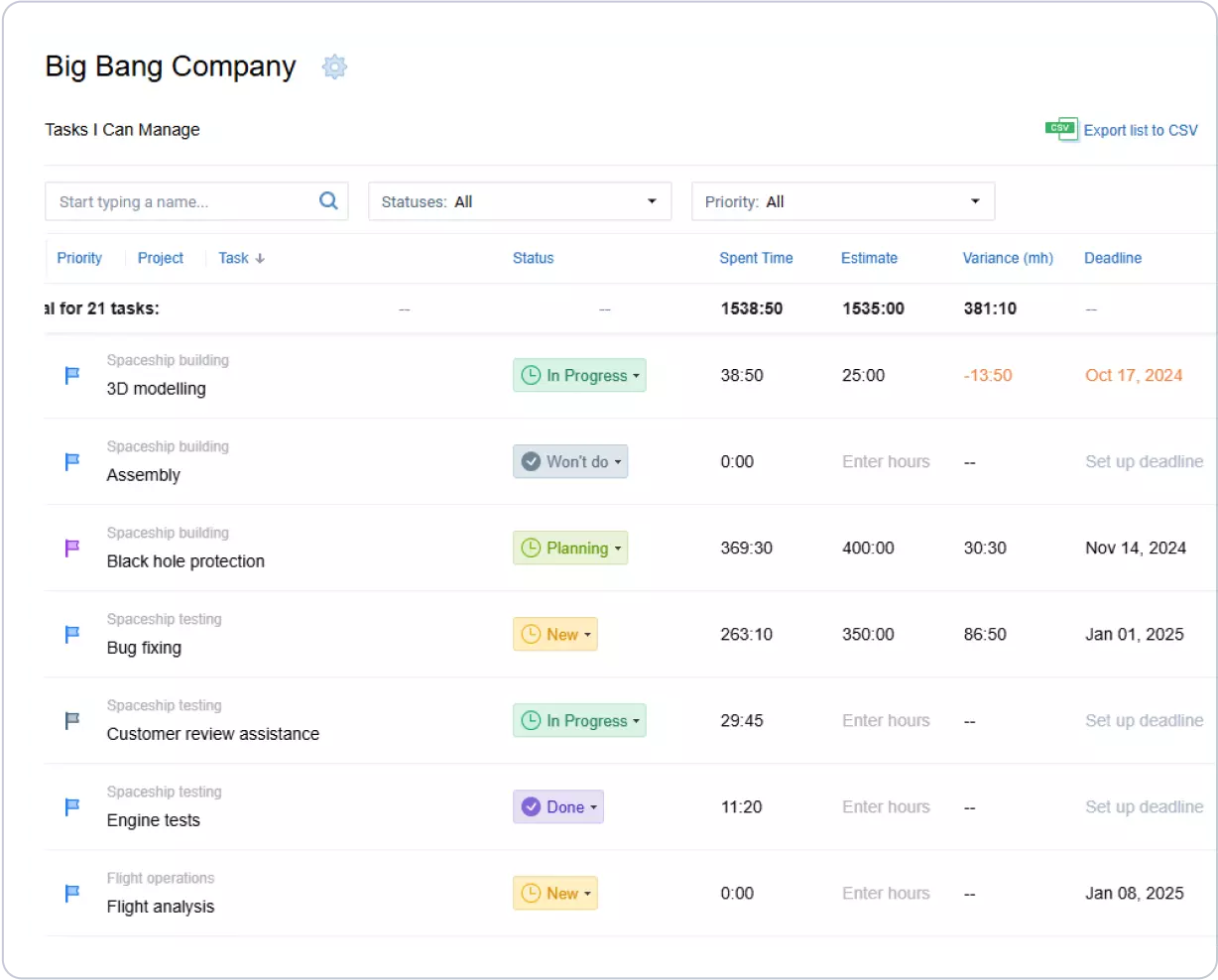Image resolution: width=1218 pixels, height=980 pixels.
Task: Click the clock icon in 3D modelling's In Progress badge
Action: coord(529,375)
